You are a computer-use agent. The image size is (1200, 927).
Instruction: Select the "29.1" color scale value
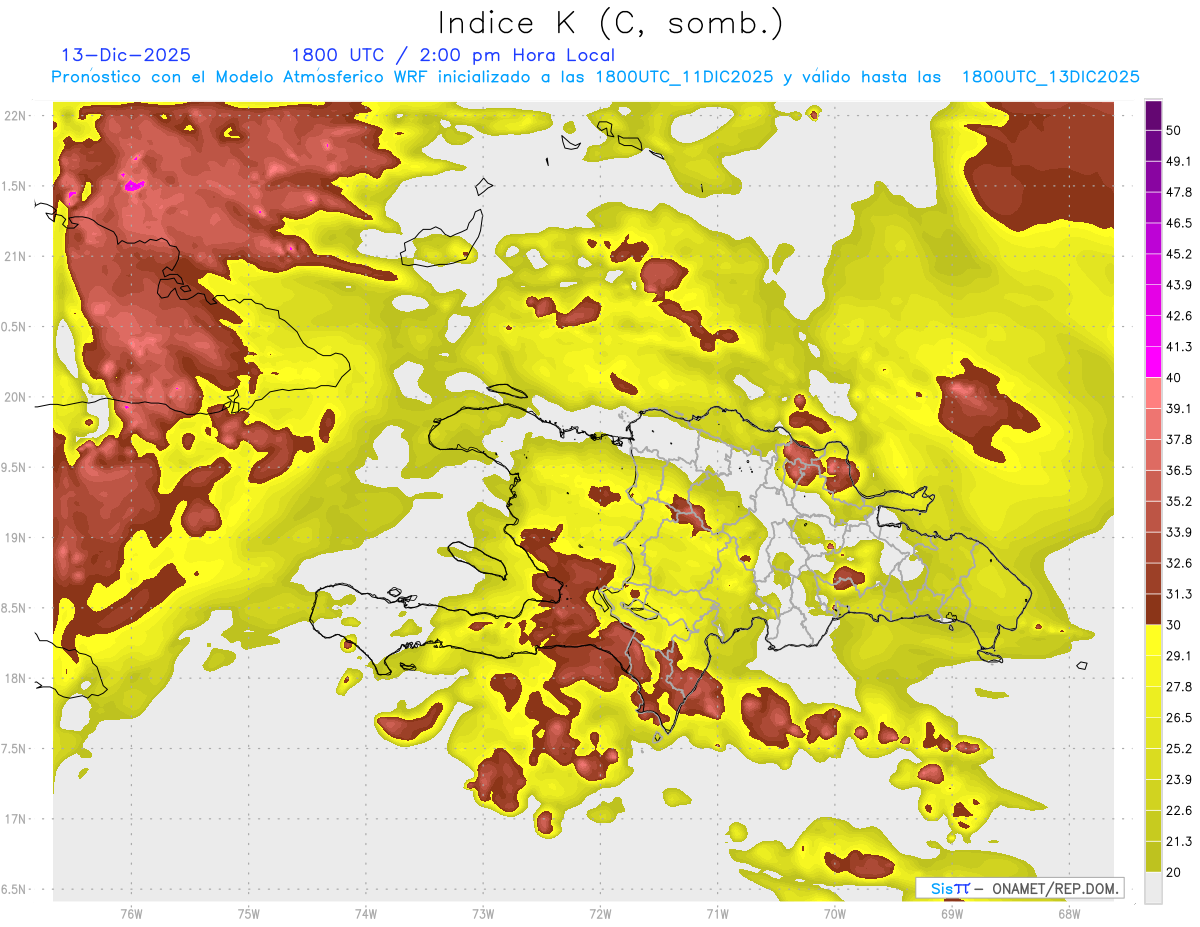1179,656
